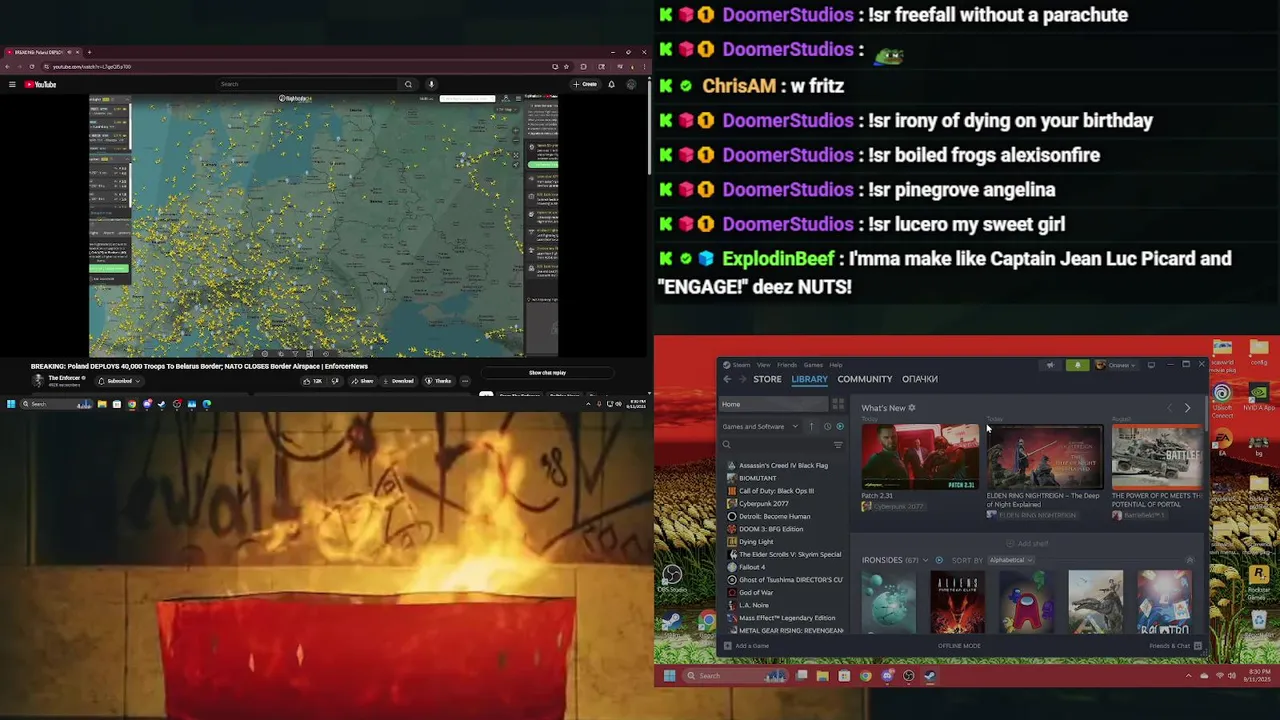Open Microsoft Store from taskbar below Steam window
Screen dimensions: 1280x720
[844, 676]
